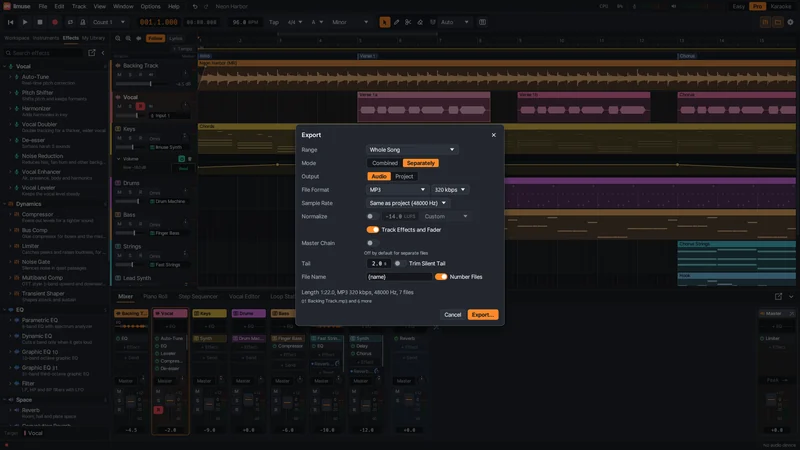Toggle the loop playback icon
Screen dimensions: 800x450
tap(70, 22)
